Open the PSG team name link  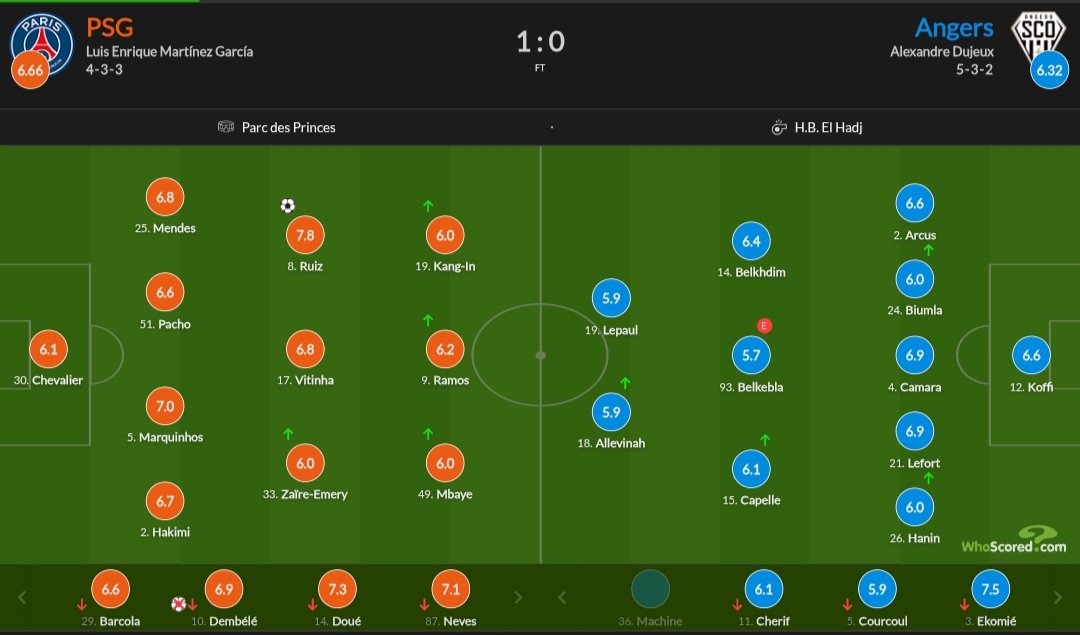[110, 27]
